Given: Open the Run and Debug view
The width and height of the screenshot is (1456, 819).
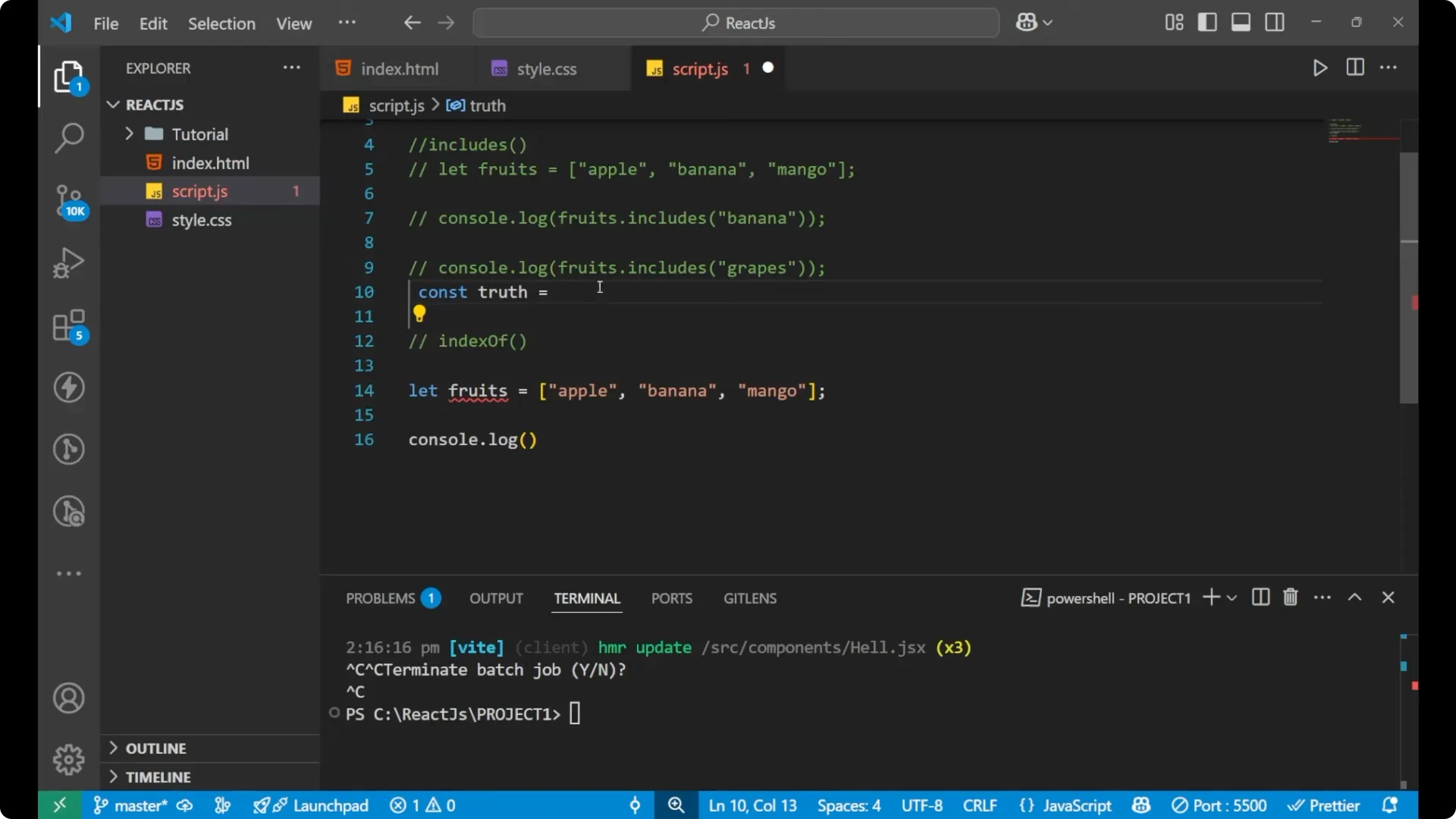Looking at the screenshot, I should pyautogui.click(x=68, y=262).
